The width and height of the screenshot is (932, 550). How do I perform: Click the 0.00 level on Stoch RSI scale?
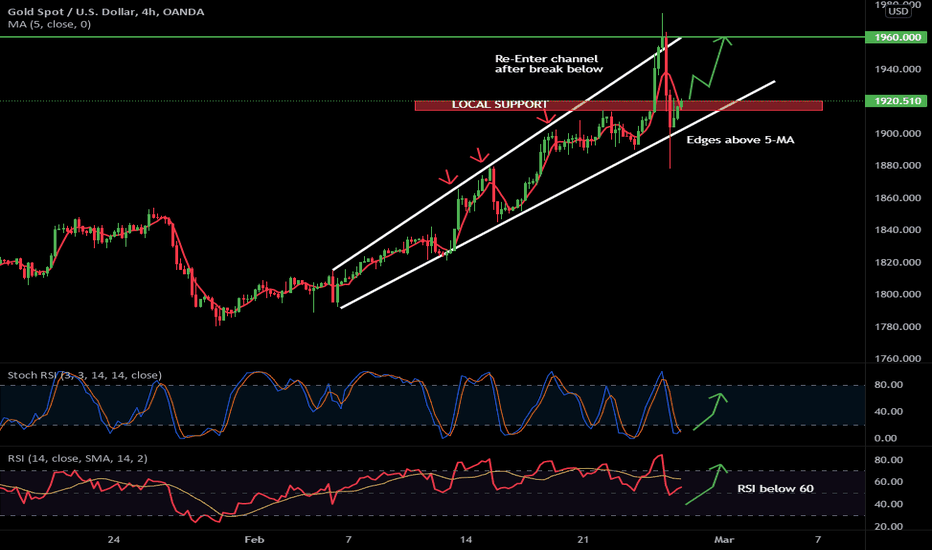click(x=886, y=438)
